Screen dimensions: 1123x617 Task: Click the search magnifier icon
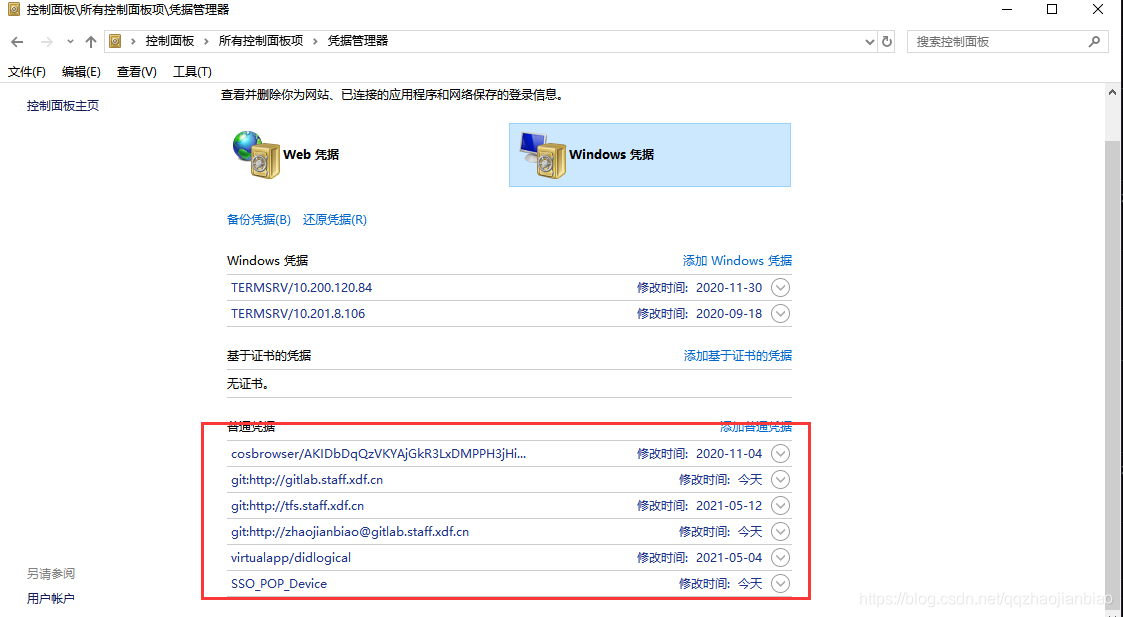pyautogui.click(x=1094, y=42)
